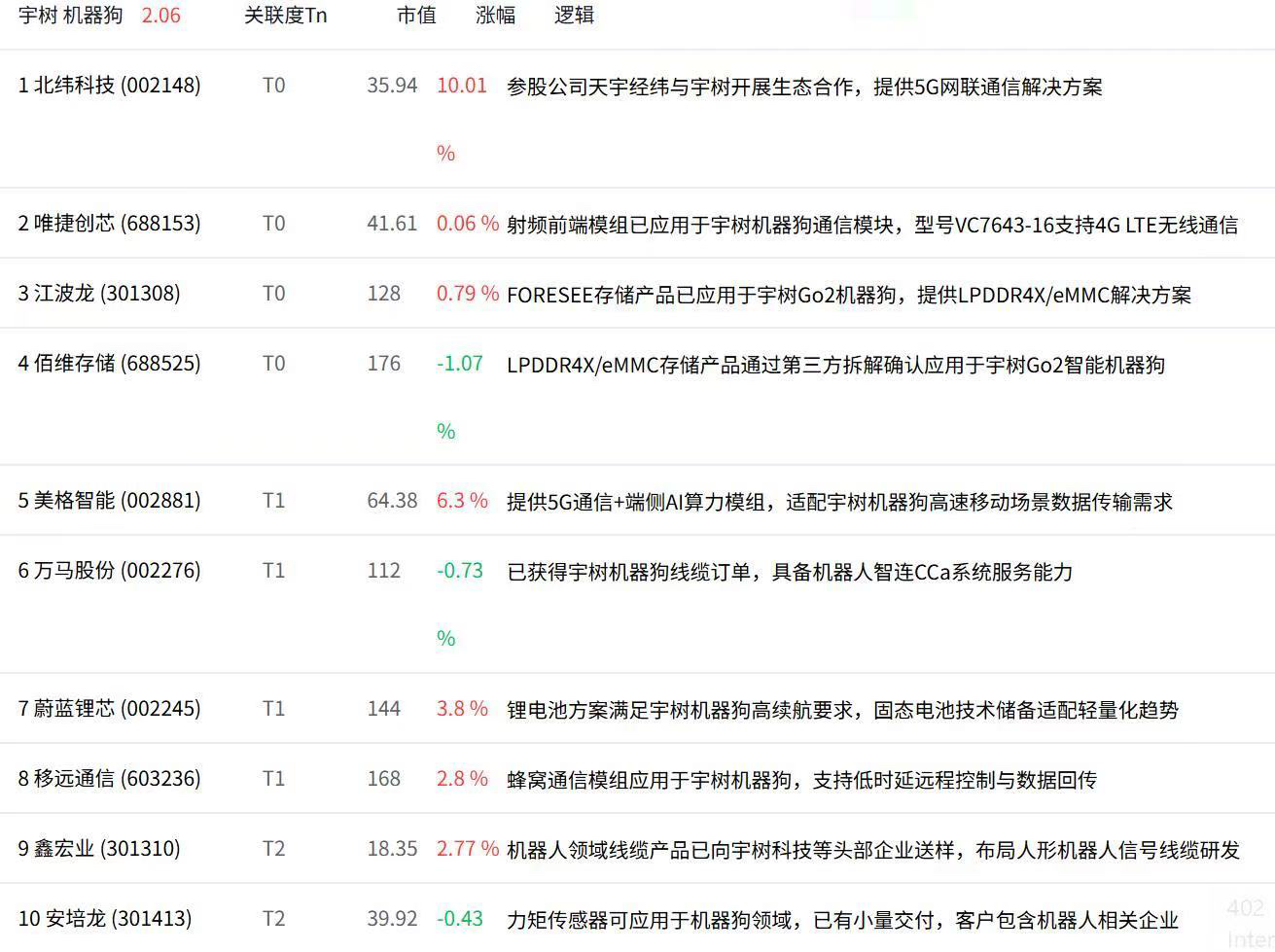
Task: Select 鑫宏业 (301310) row name
Action: pos(99,849)
